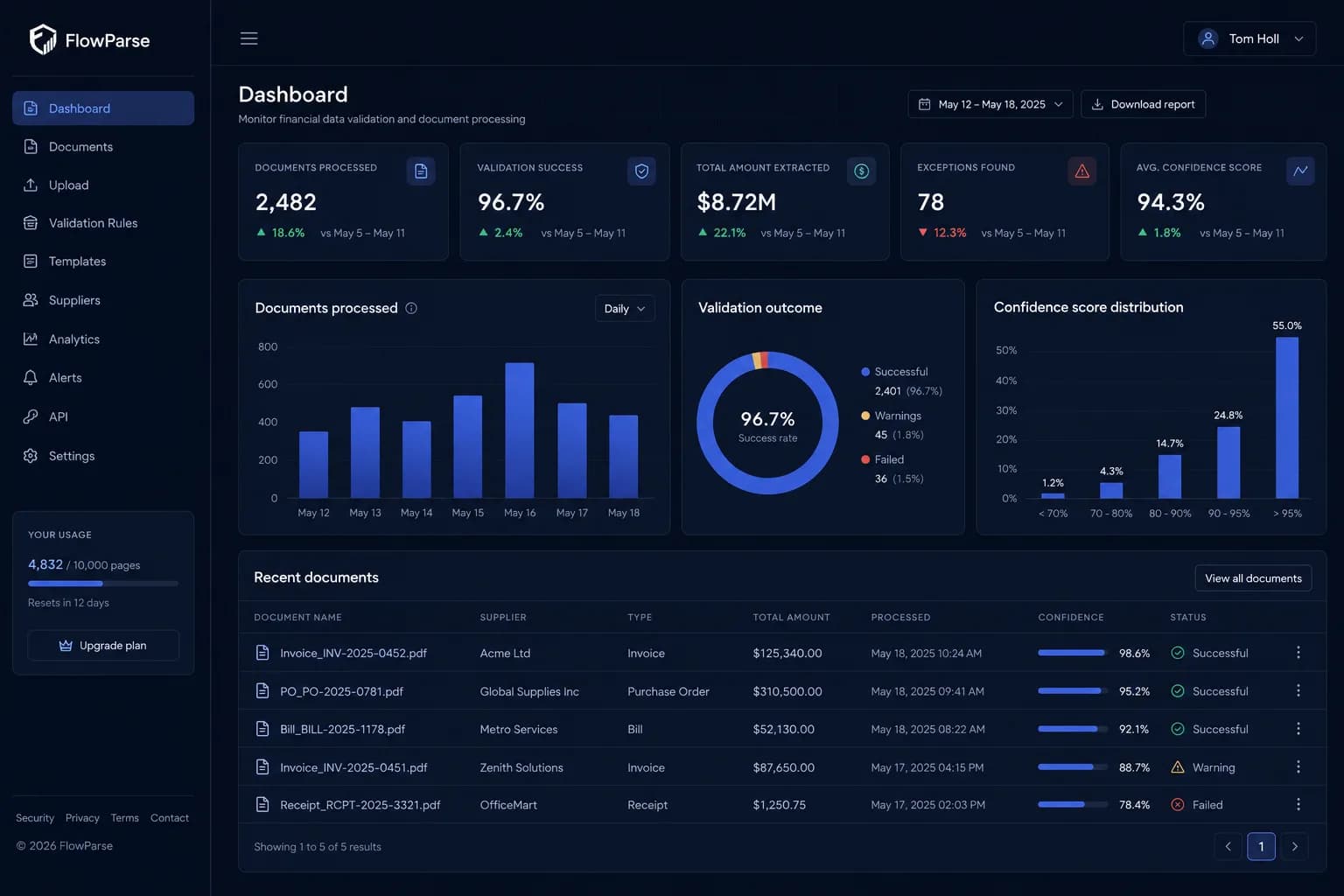Click the usage progress bar for pages
1344x896 pixels.
(x=103, y=584)
